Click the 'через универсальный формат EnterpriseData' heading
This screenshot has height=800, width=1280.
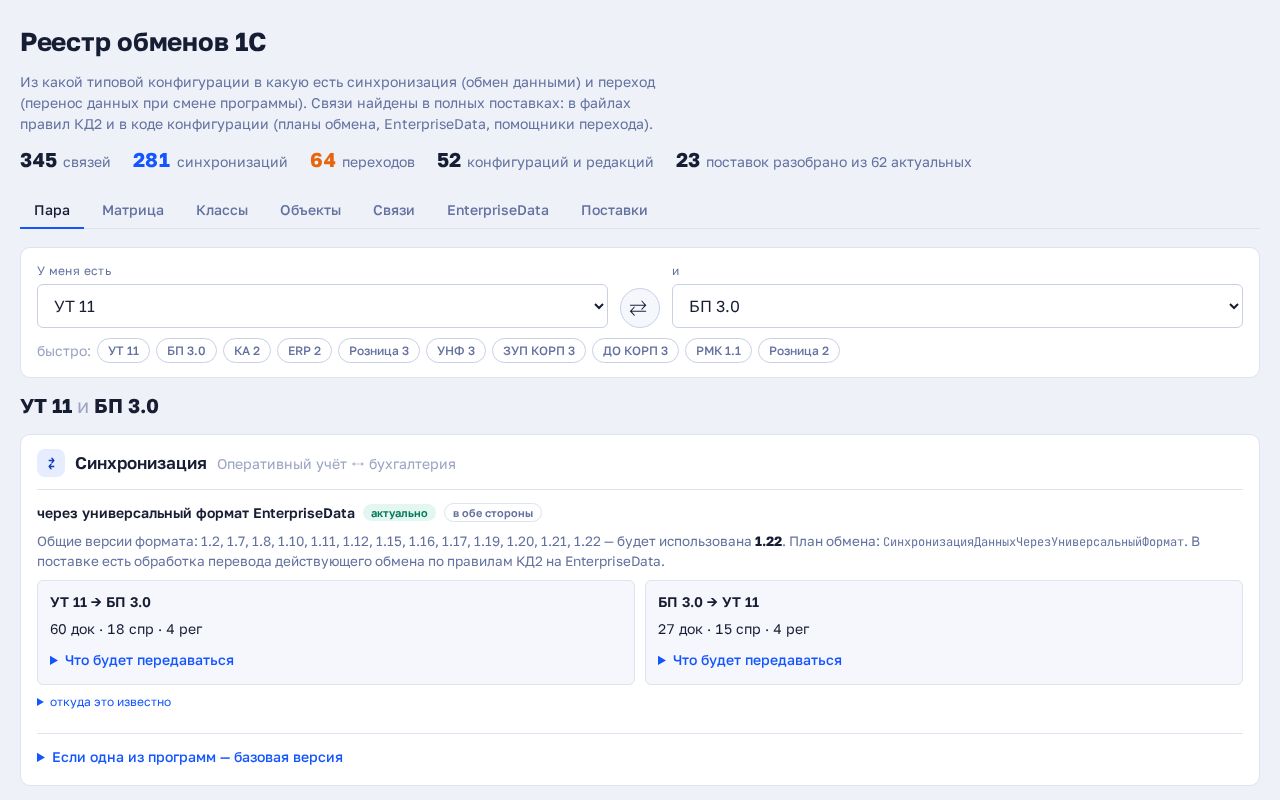(196, 513)
